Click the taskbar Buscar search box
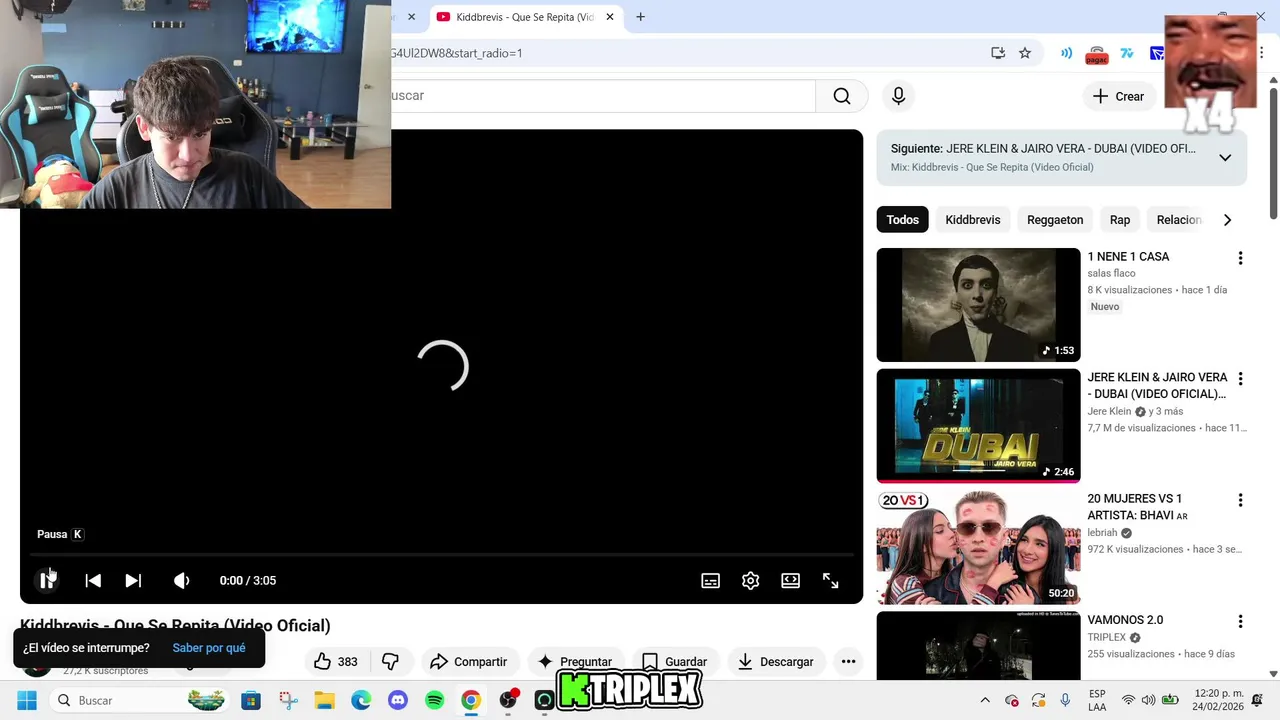Screen dimensions: 1280x720 click(x=140, y=700)
